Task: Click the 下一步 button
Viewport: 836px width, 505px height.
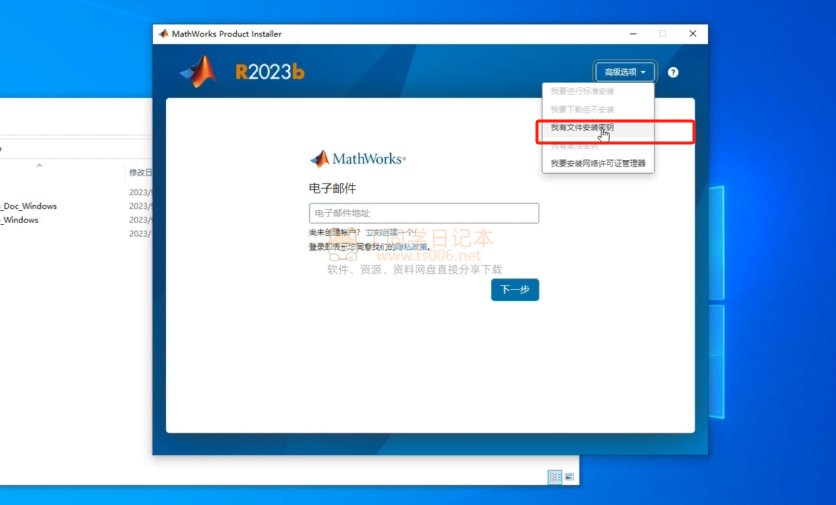Action: (515, 290)
